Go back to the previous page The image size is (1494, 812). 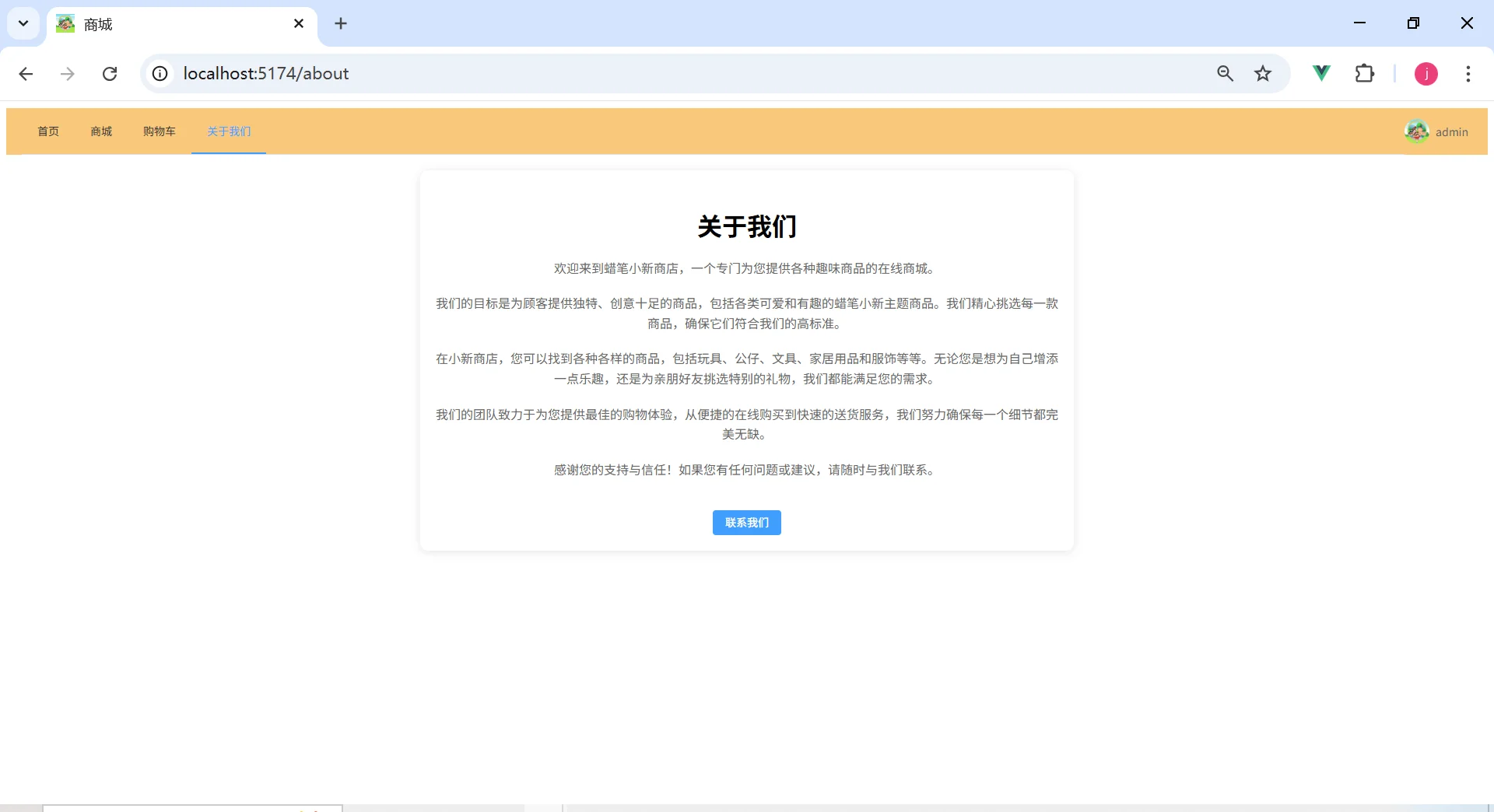(26, 74)
